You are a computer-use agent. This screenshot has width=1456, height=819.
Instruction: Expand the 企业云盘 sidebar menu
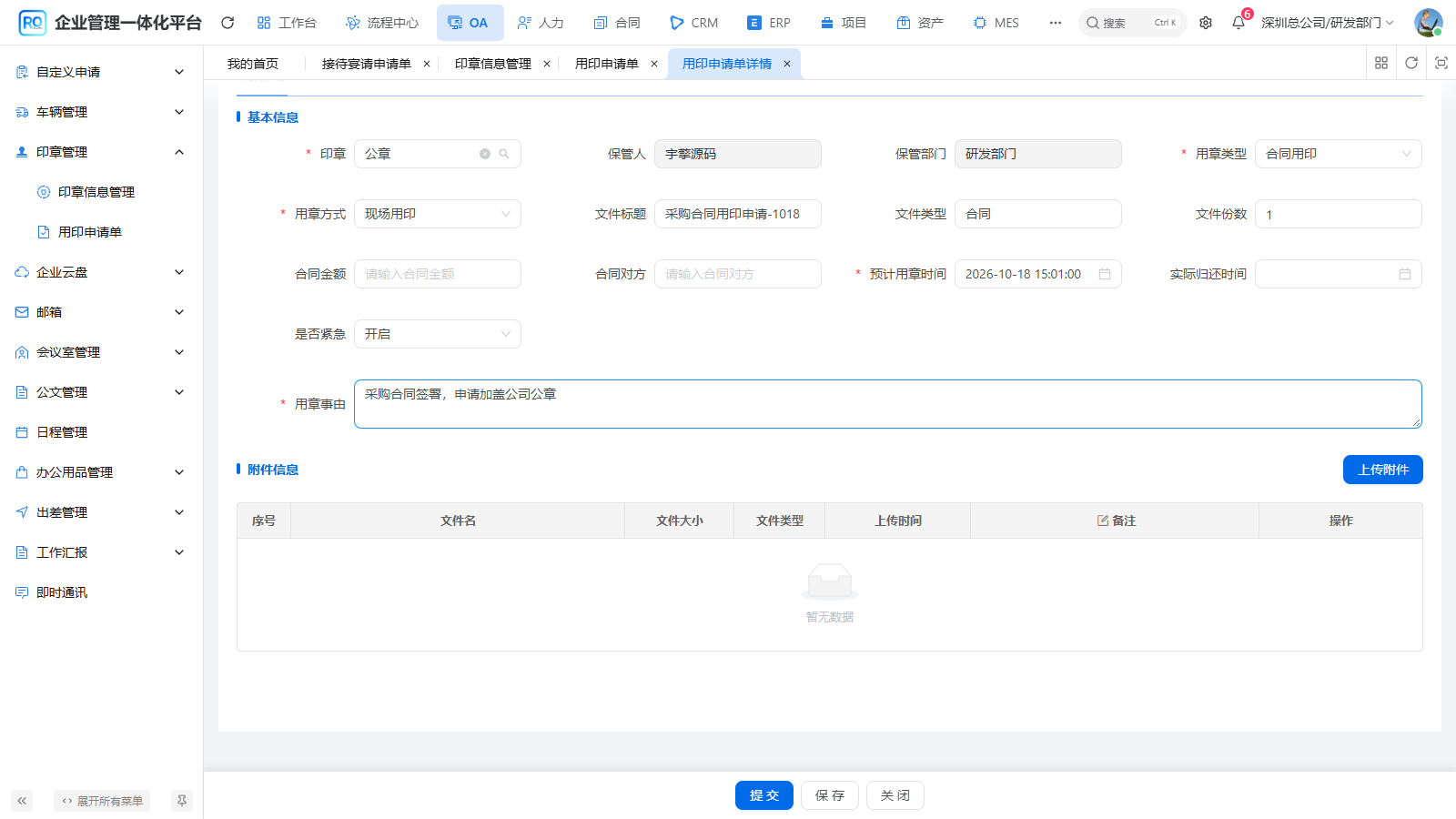click(x=101, y=272)
